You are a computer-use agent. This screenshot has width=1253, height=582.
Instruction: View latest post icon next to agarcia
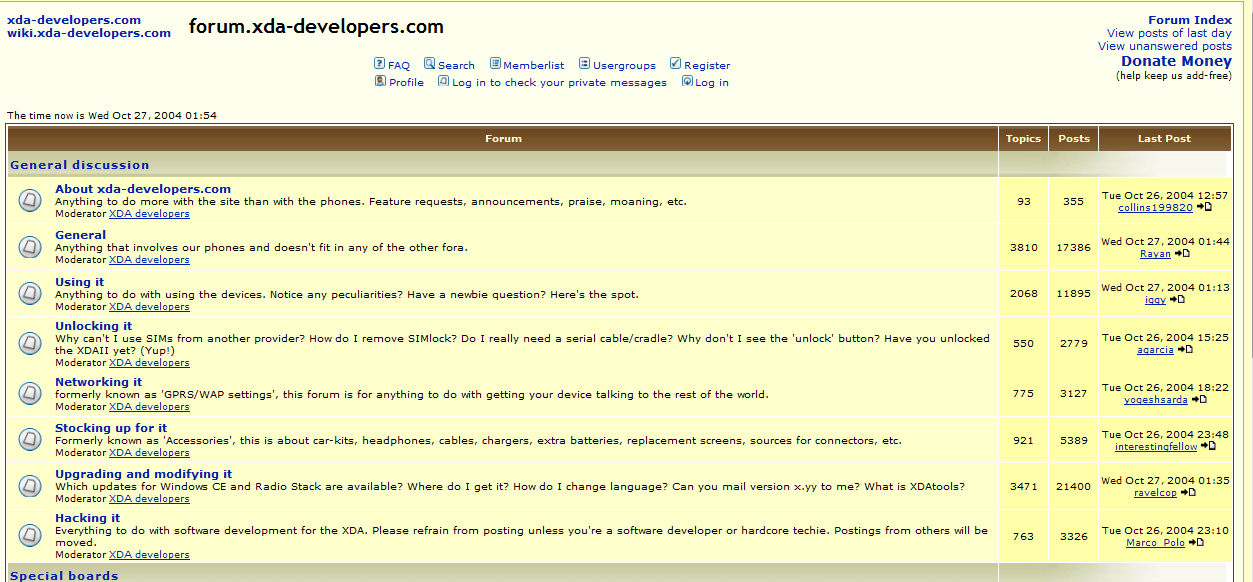(x=1185, y=349)
